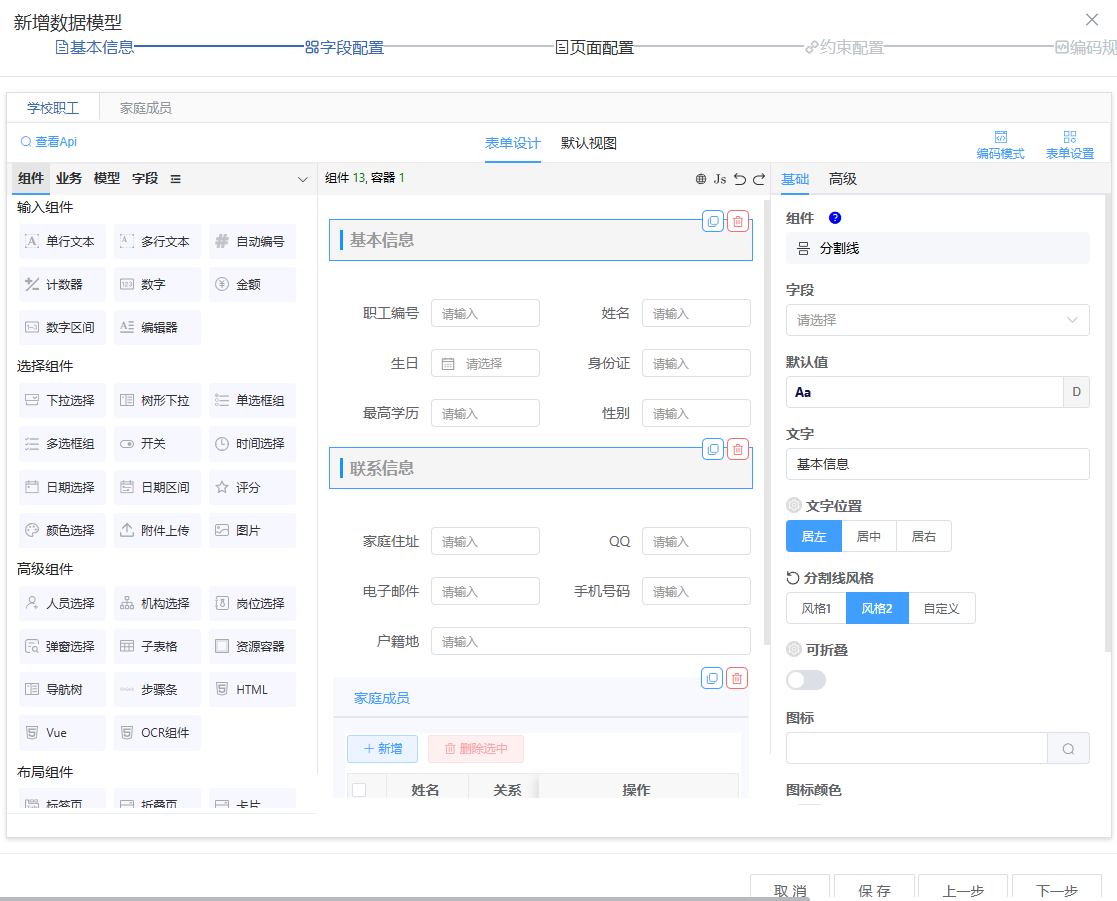Open the 字段 请选择 dropdown
Viewport: 1117px width, 901px height.
point(937,320)
